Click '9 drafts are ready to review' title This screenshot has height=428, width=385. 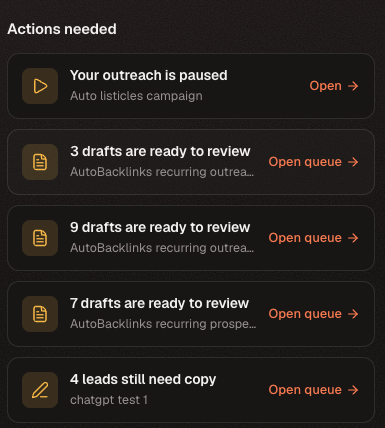tap(160, 228)
